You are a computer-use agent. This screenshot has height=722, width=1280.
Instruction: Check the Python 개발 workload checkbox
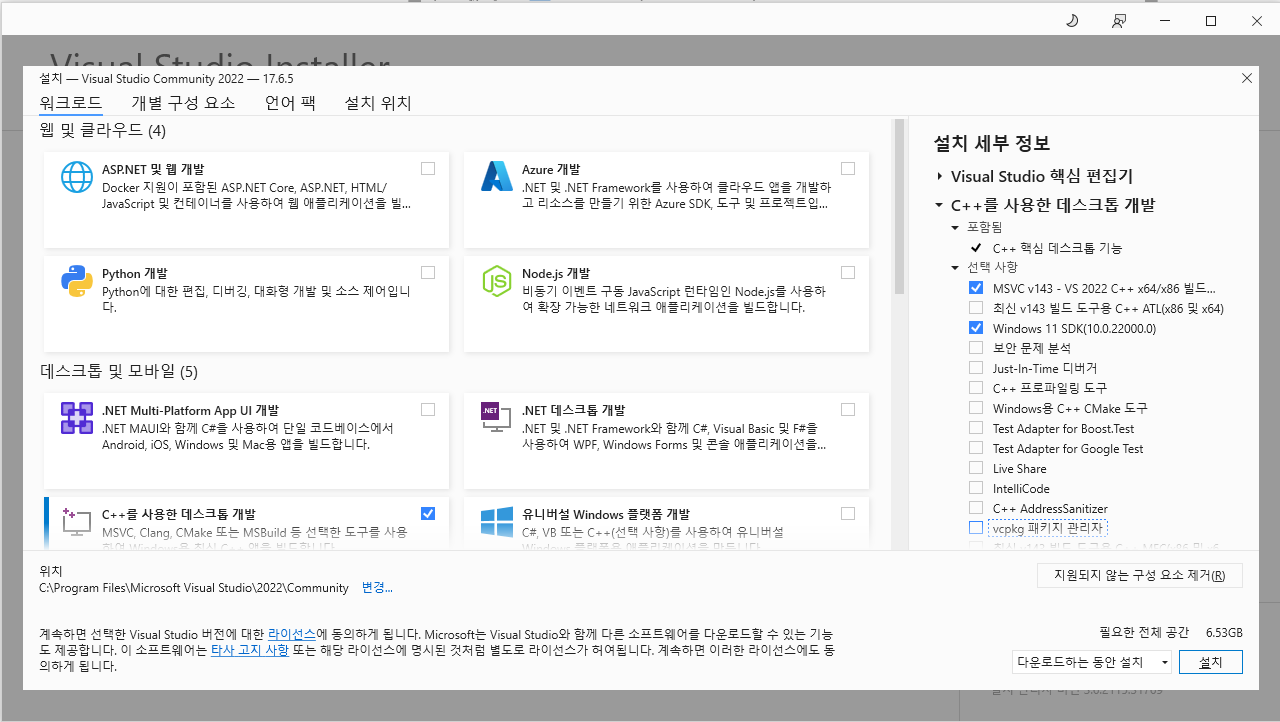pyautogui.click(x=428, y=273)
